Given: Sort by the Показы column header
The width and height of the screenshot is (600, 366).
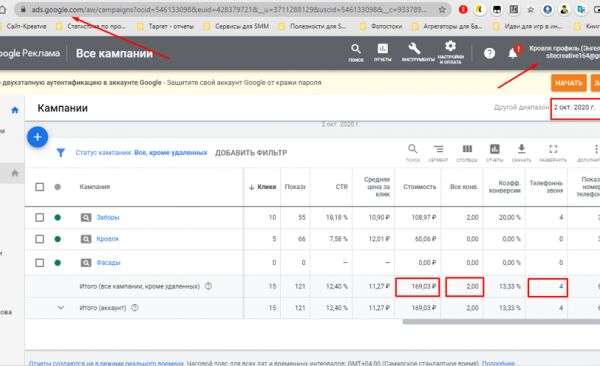Looking at the screenshot, I should 295,187.
